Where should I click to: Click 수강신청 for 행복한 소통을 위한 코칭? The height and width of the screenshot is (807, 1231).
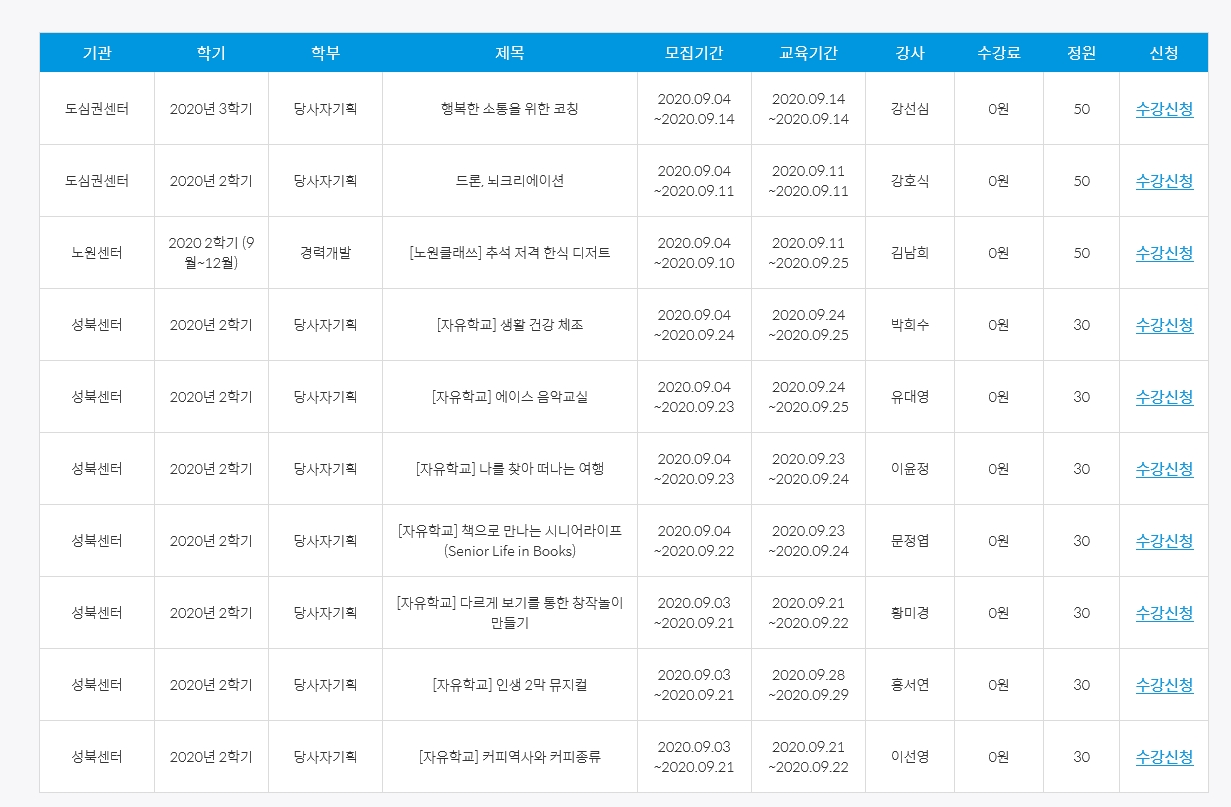point(1164,109)
